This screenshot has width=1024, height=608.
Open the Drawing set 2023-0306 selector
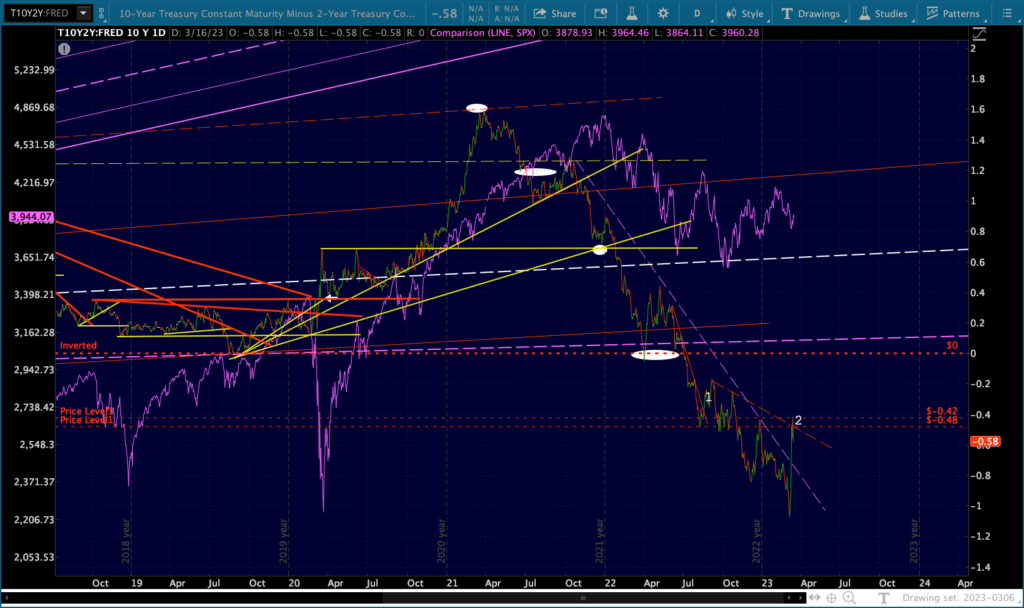click(959, 598)
